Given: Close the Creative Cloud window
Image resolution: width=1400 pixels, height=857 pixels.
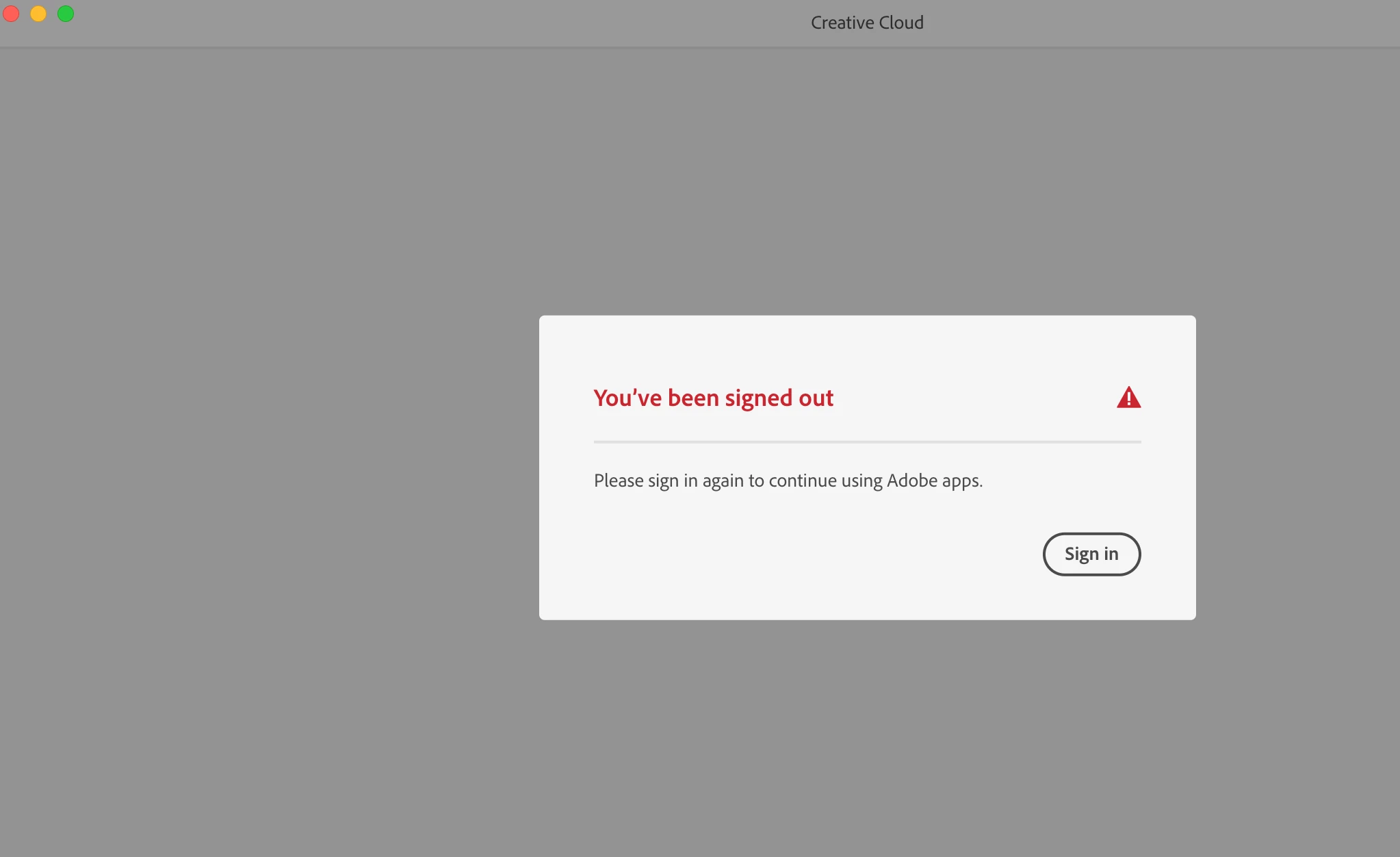Looking at the screenshot, I should (11, 14).
